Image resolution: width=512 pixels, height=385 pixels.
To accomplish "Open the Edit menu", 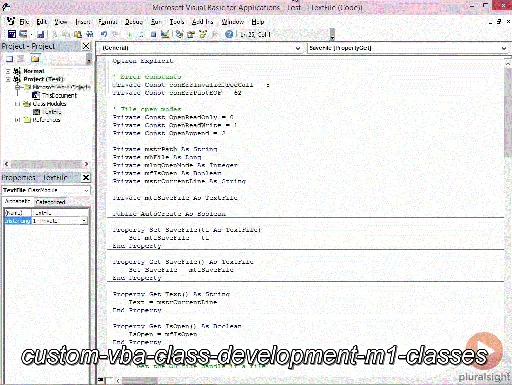I will [x=42, y=22].
